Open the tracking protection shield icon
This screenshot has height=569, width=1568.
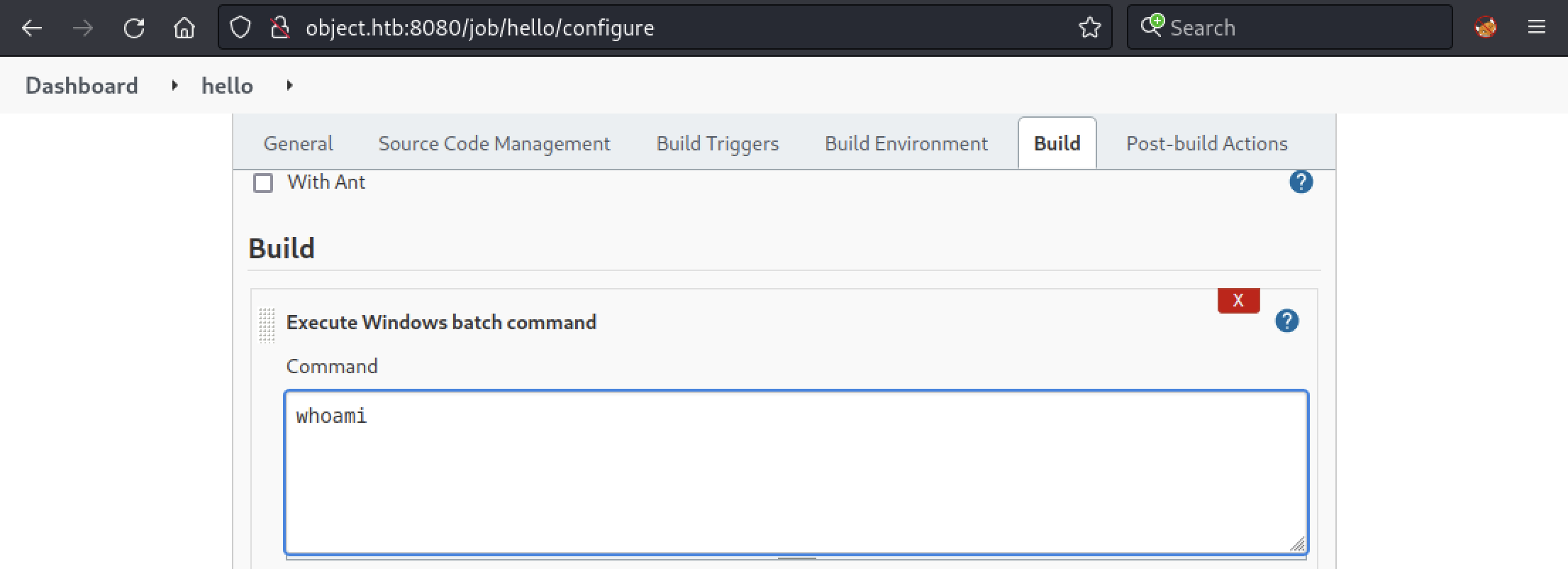pyautogui.click(x=241, y=28)
